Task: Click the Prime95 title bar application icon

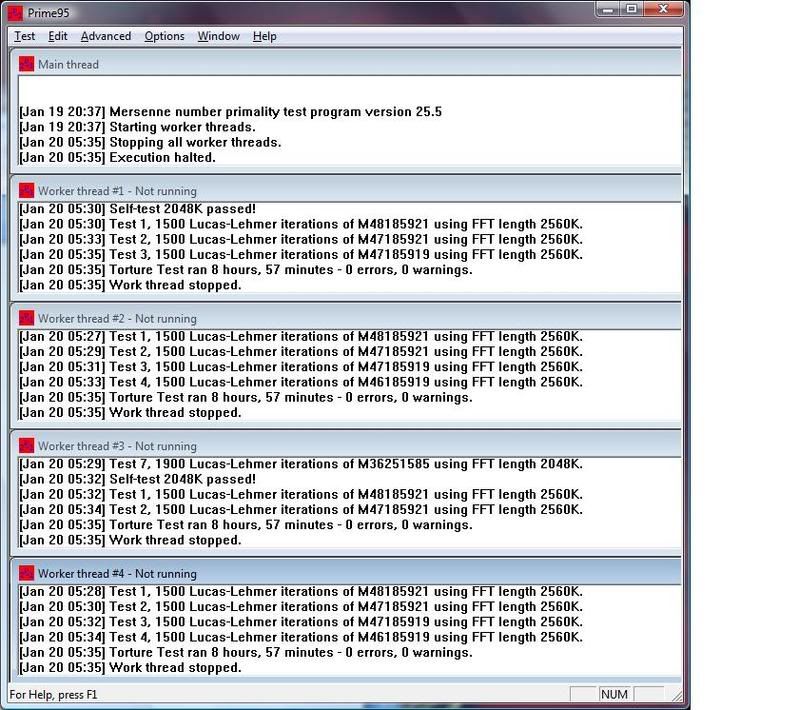Action: 16,13
